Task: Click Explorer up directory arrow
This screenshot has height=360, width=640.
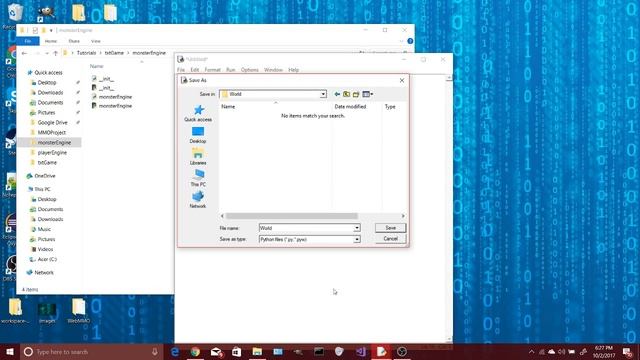Action: coord(56,53)
